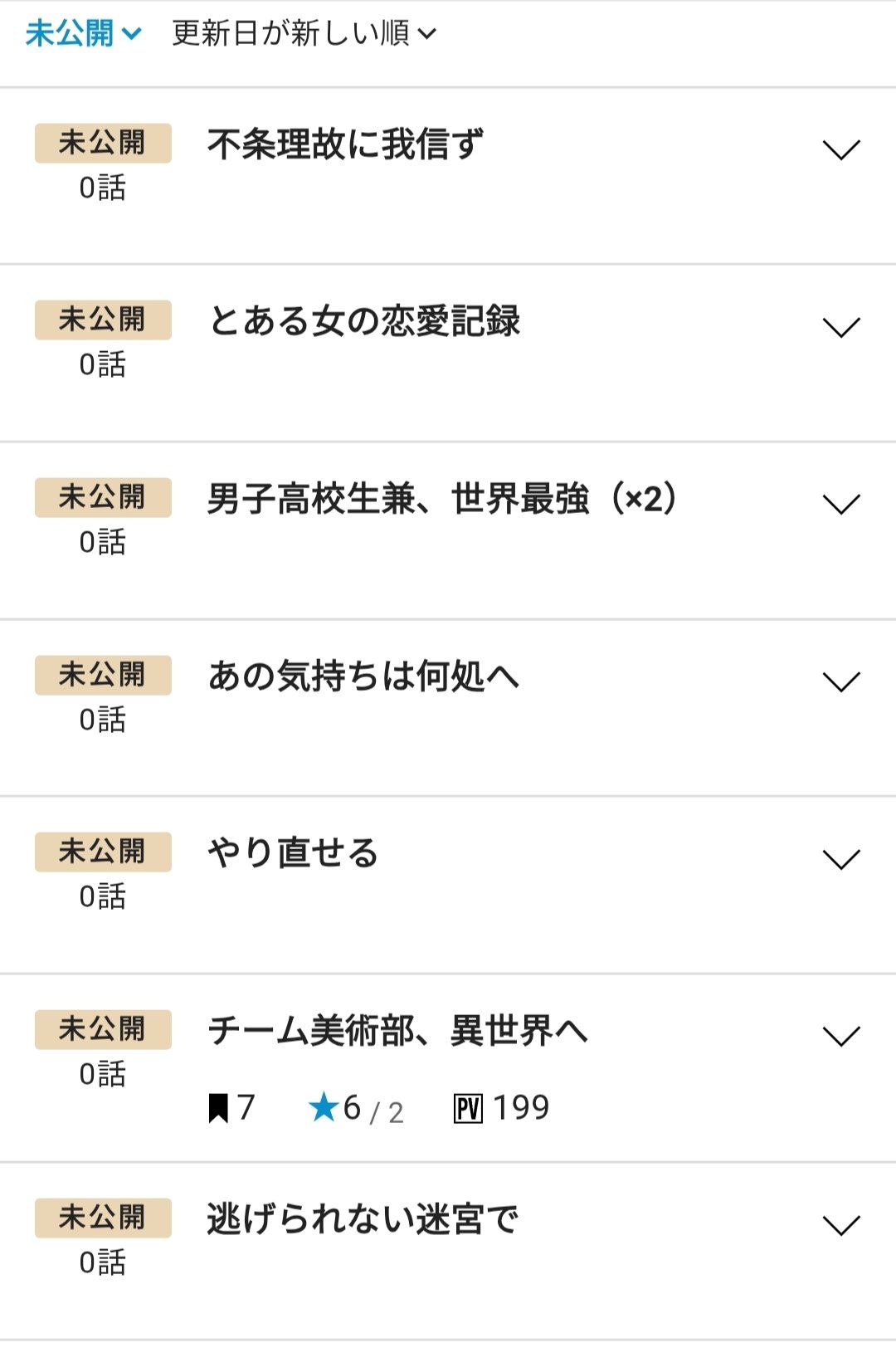
Task: Expand the 逃げられない迷宮で entry chevron
Action: [840, 1225]
